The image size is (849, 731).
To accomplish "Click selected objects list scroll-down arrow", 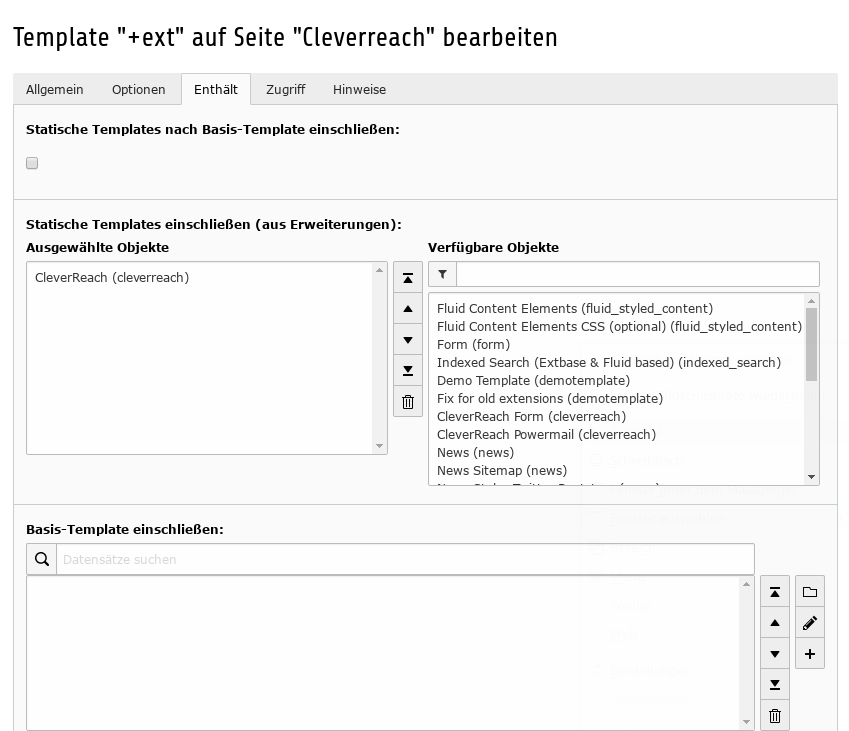I will point(379,446).
